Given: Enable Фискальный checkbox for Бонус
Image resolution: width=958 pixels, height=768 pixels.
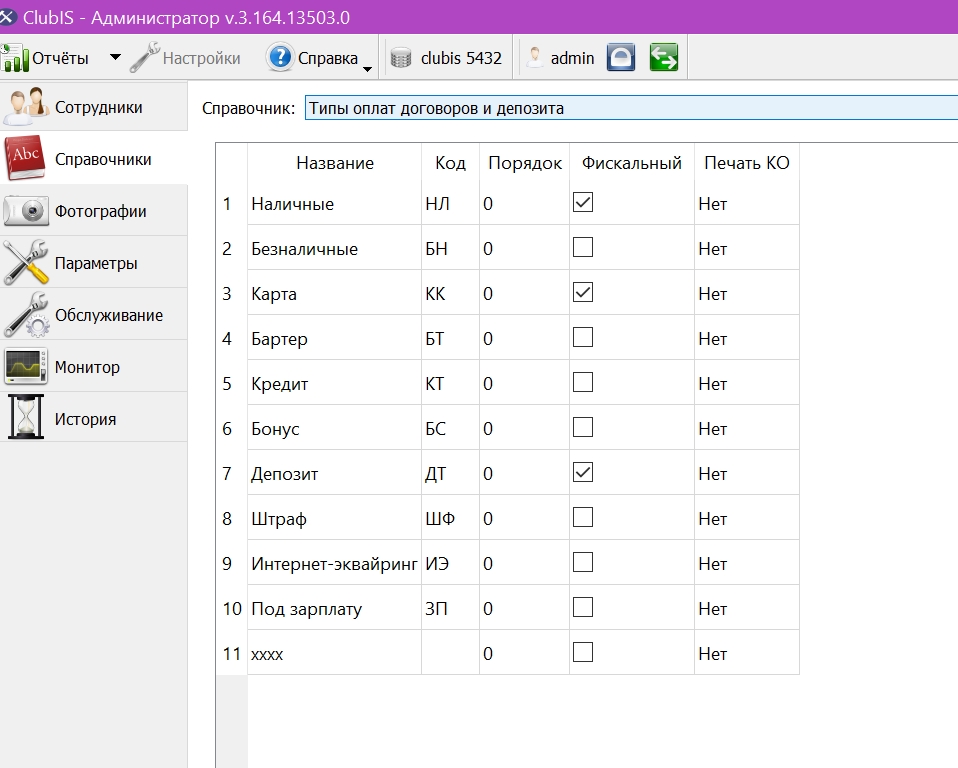Looking at the screenshot, I should (583, 428).
